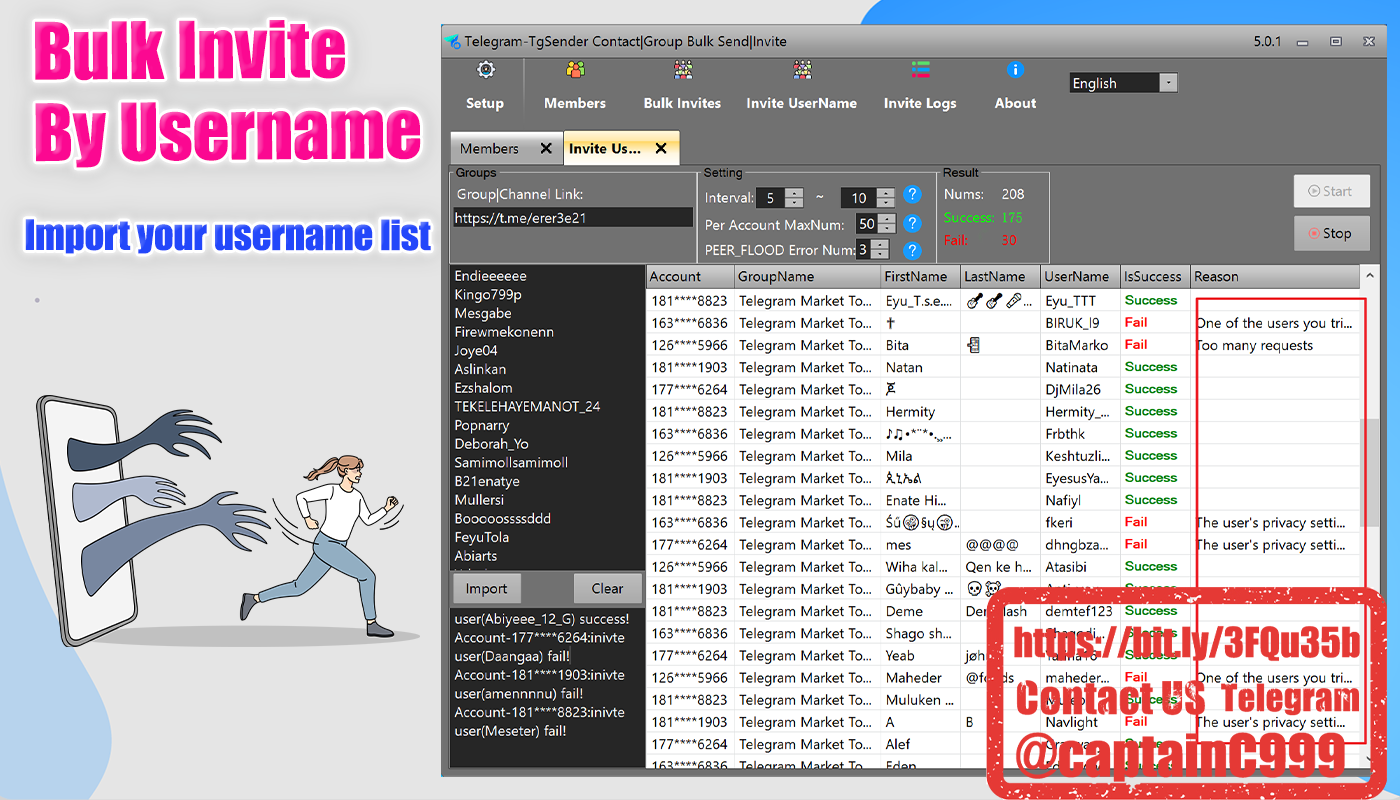Select the Bulk Invites toolbar icon

(x=682, y=70)
